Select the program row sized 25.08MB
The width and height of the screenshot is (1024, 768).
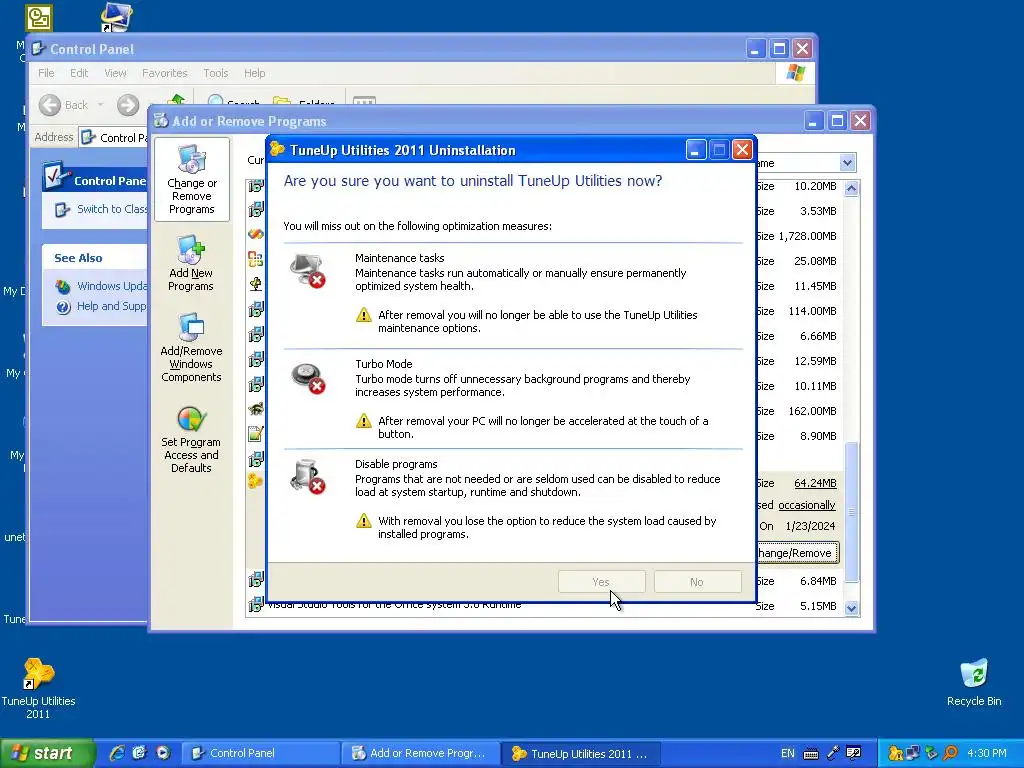point(545,261)
